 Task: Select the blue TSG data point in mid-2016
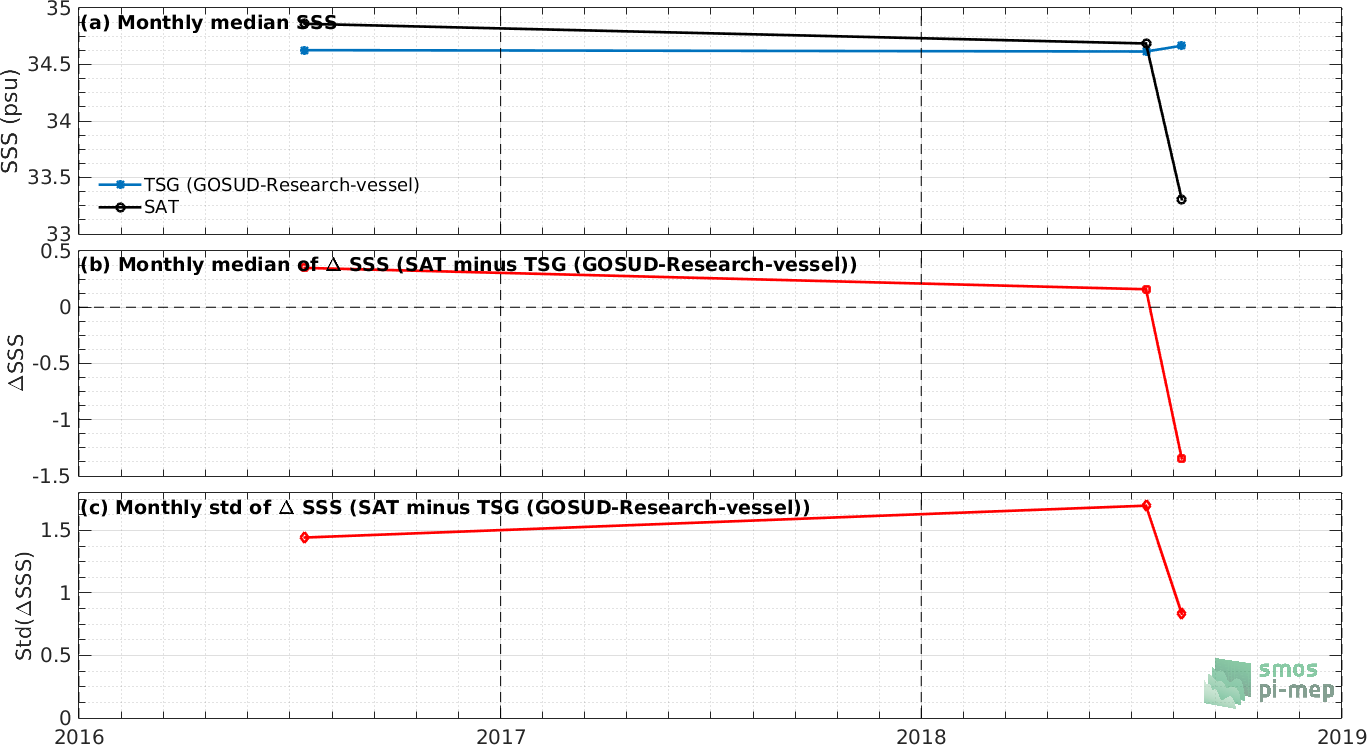(x=304, y=50)
